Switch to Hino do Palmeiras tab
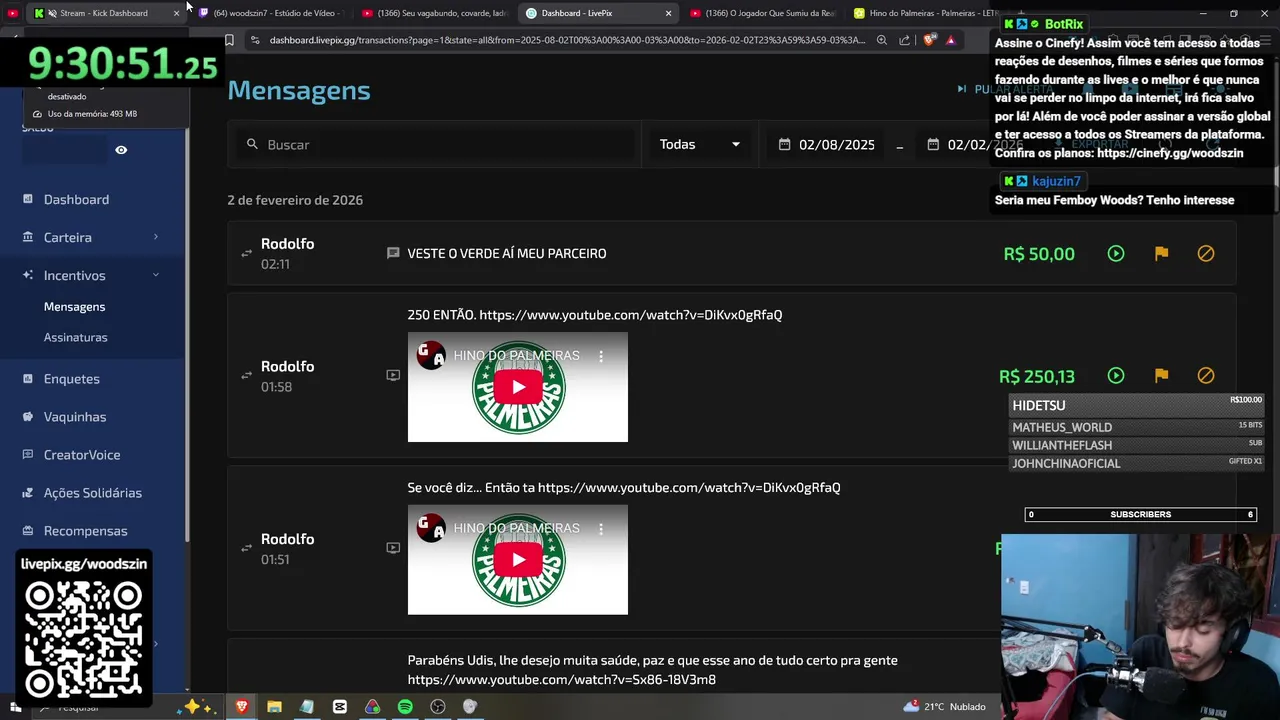The width and height of the screenshot is (1280, 720). tap(926, 13)
